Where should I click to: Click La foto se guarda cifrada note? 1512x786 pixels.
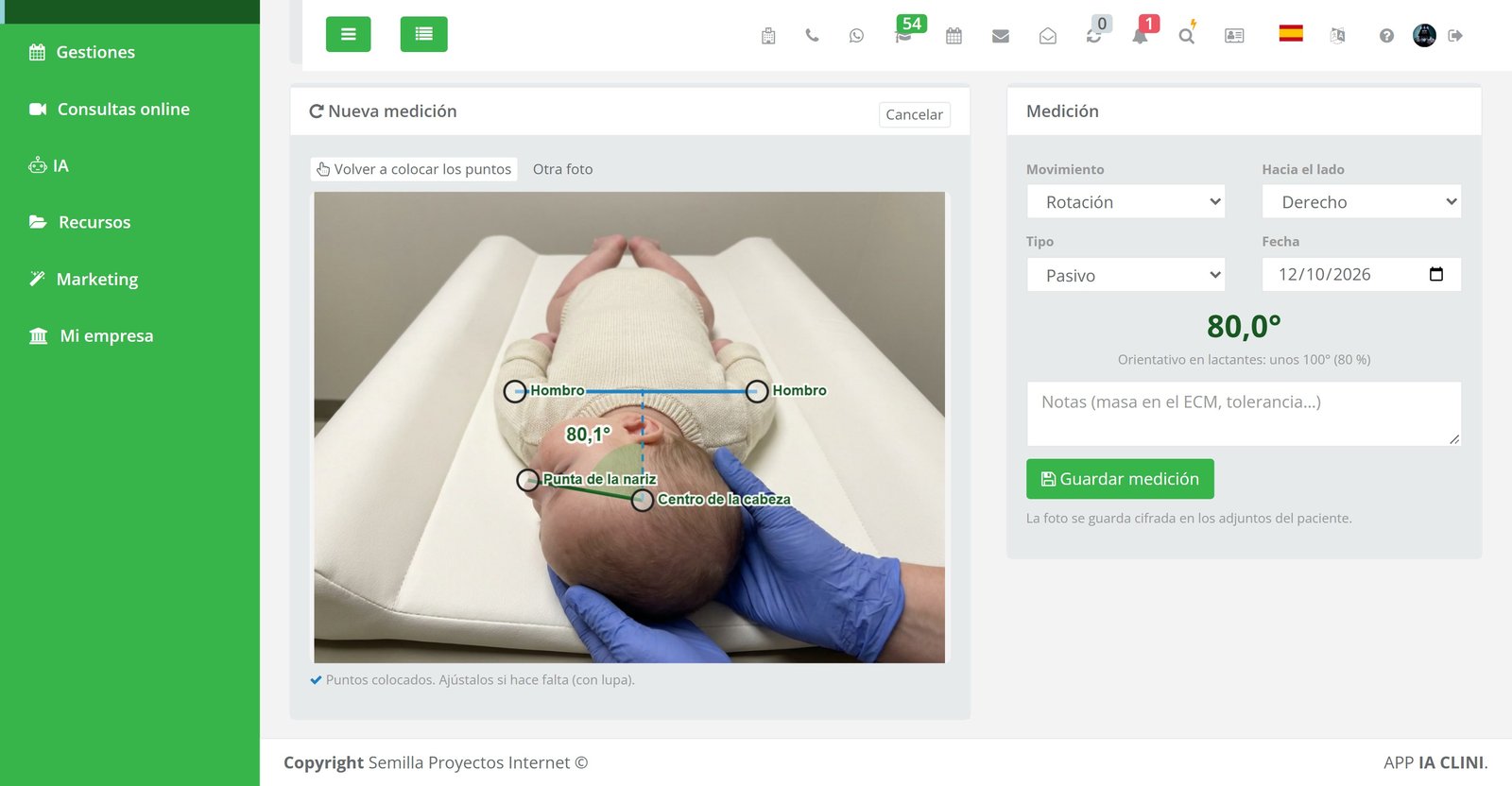coord(1189,519)
